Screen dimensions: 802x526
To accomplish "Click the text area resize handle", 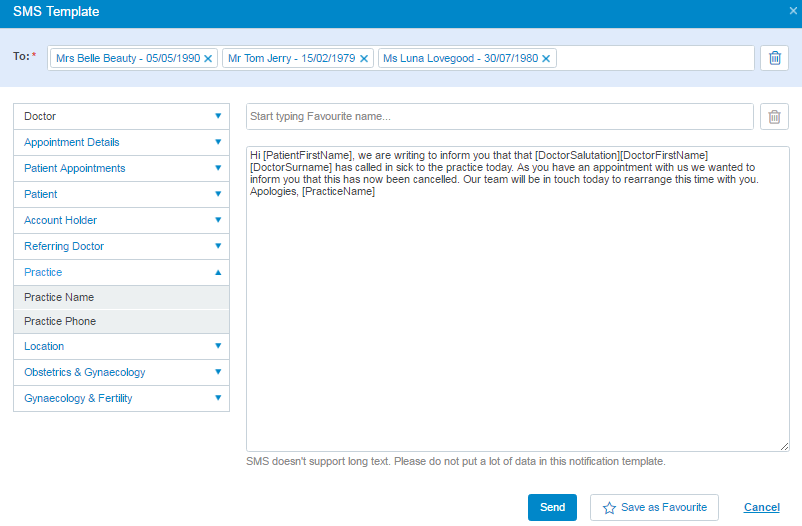I will [784, 447].
